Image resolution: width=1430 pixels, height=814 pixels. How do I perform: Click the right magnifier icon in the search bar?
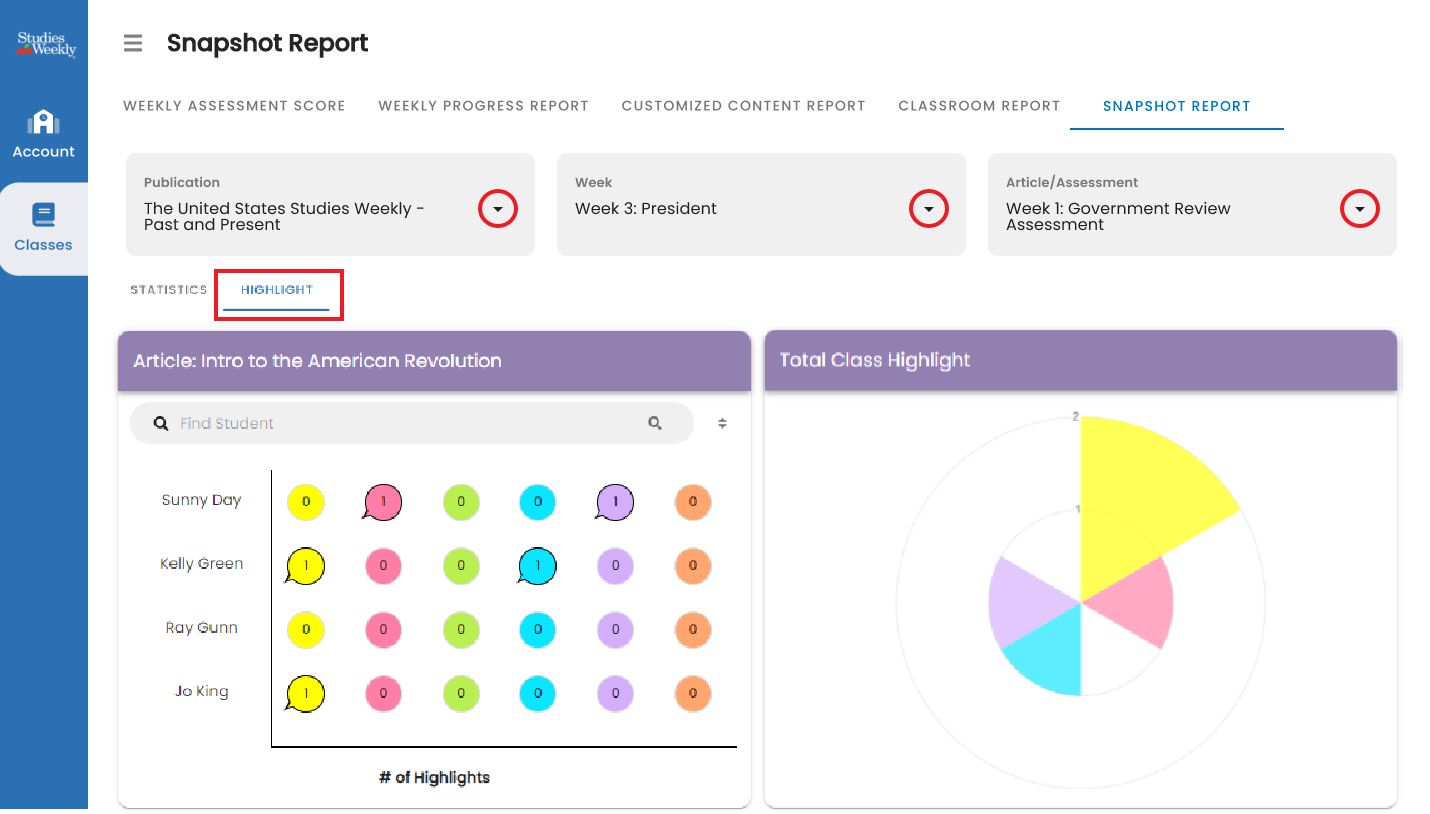(655, 423)
